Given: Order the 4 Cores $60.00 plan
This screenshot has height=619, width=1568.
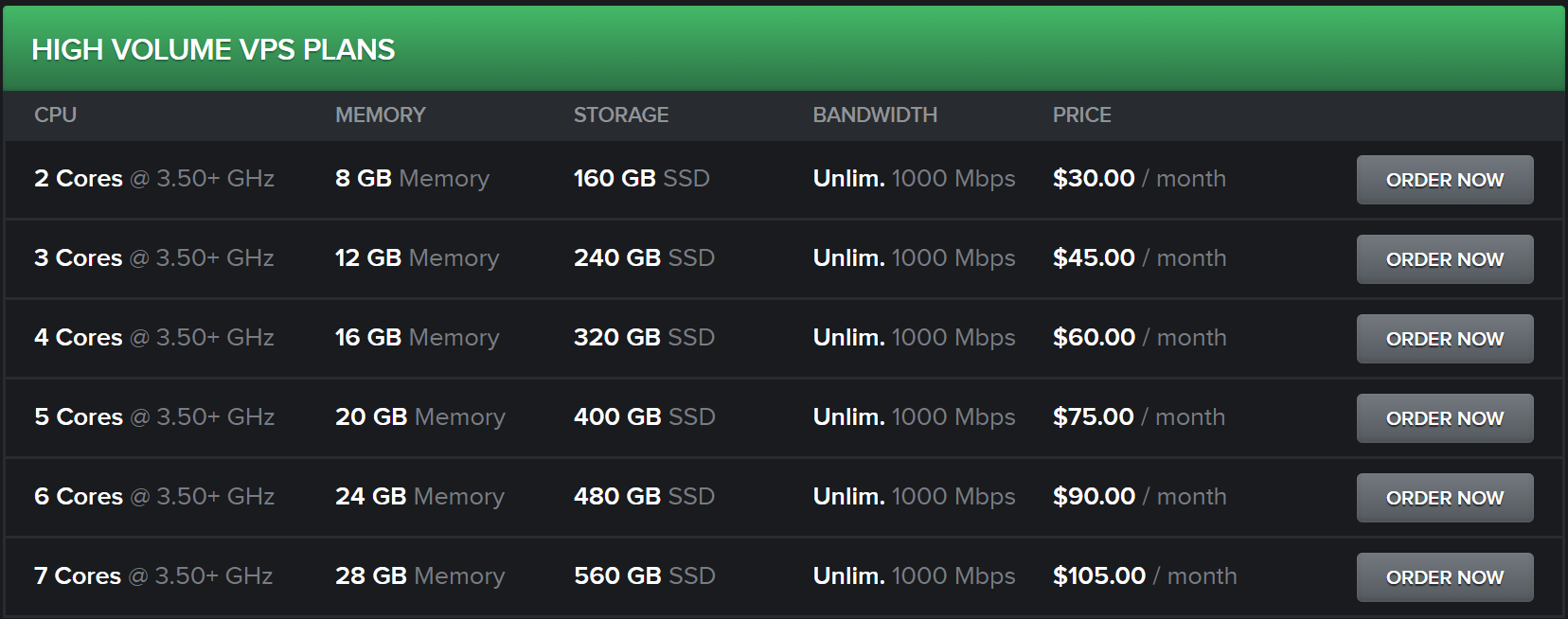Looking at the screenshot, I should point(1445,339).
